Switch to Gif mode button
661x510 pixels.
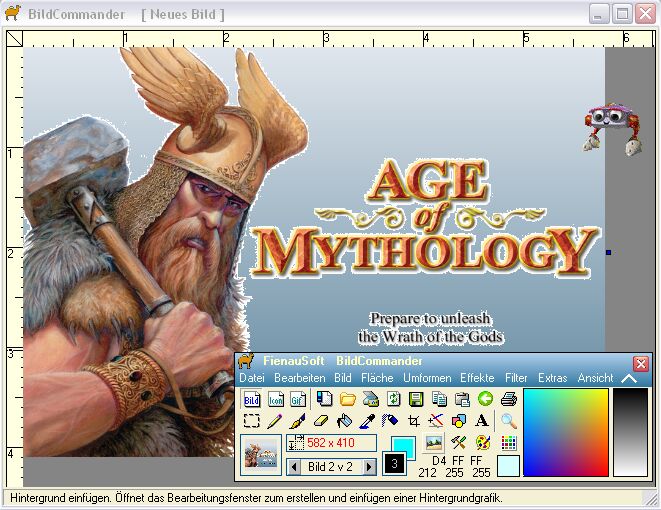(297, 399)
